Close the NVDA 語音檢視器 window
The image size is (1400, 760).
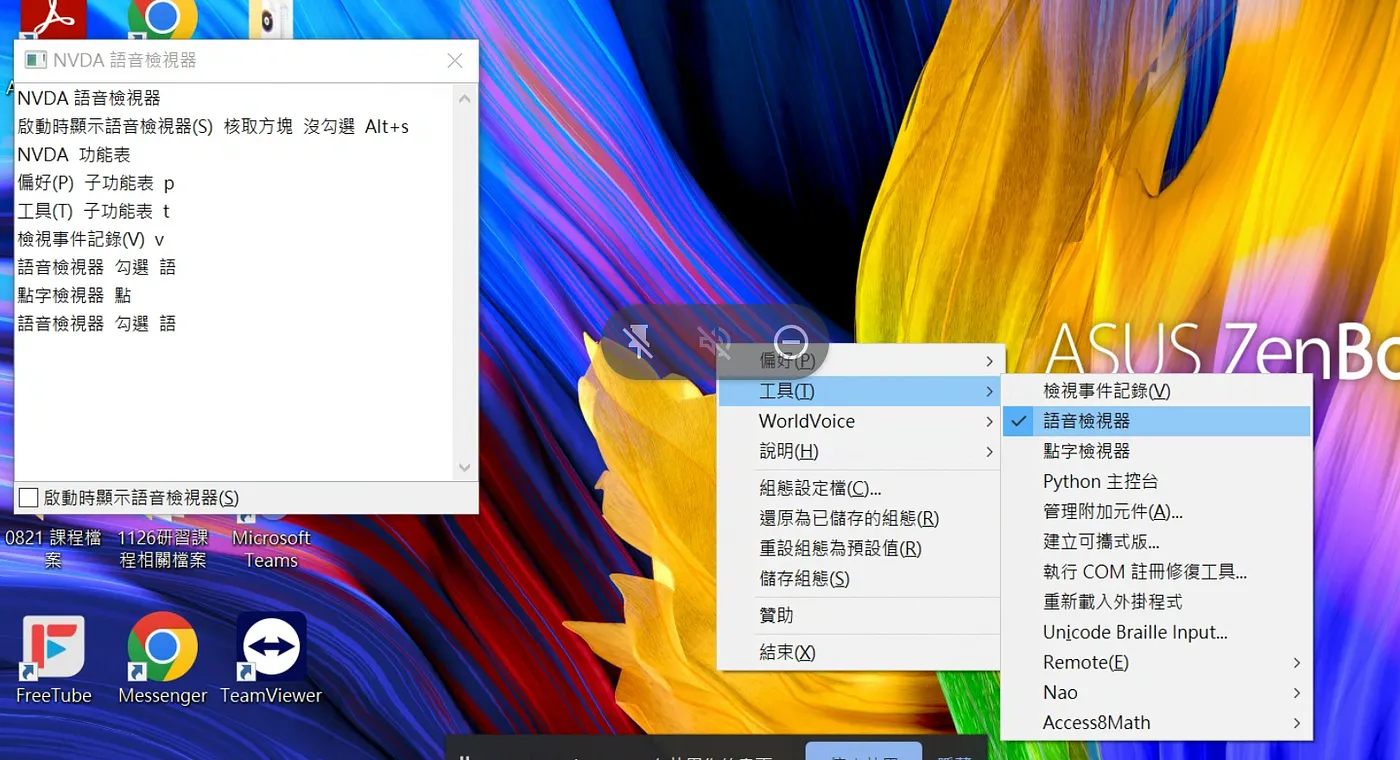tap(455, 60)
